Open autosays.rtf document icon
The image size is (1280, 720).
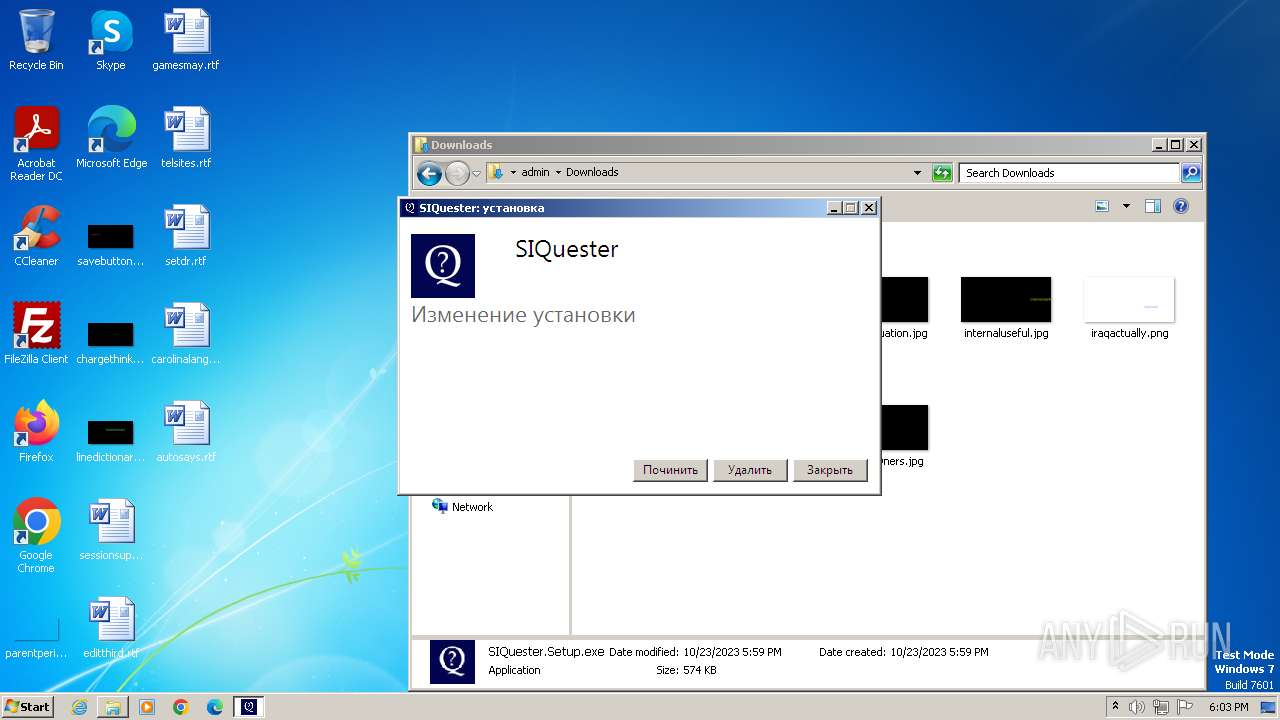point(186,432)
